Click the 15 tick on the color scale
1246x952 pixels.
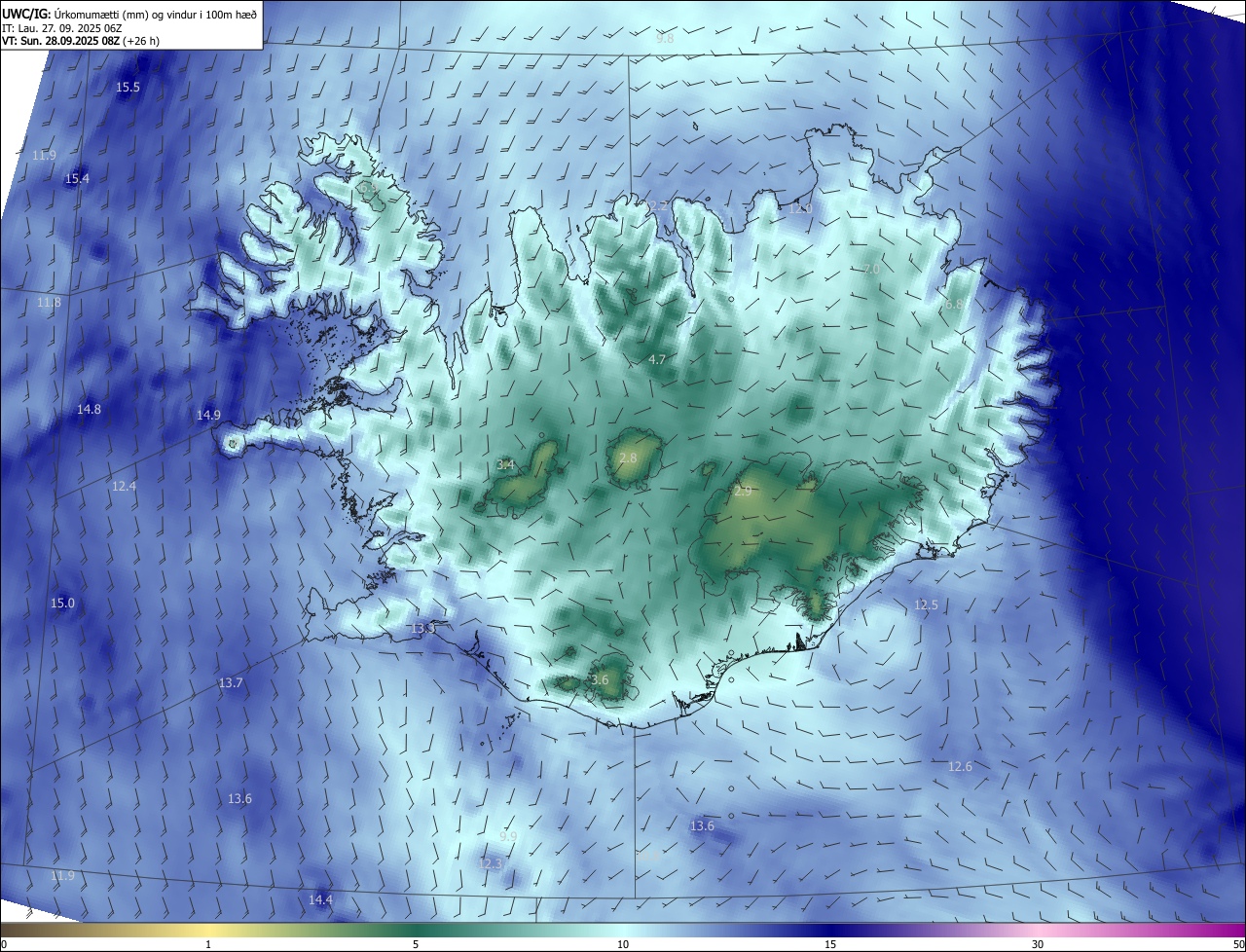[x=830, y=944]
